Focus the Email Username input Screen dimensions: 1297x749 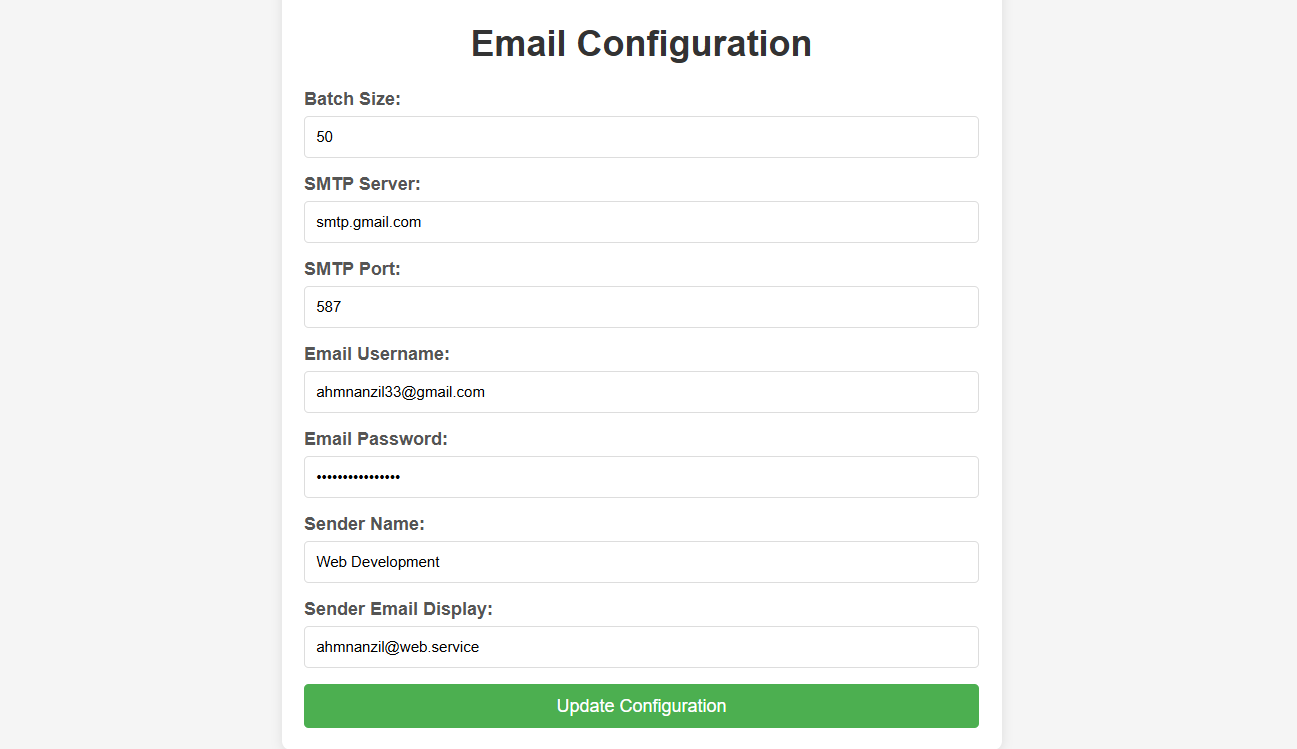(x=641, y=392)
